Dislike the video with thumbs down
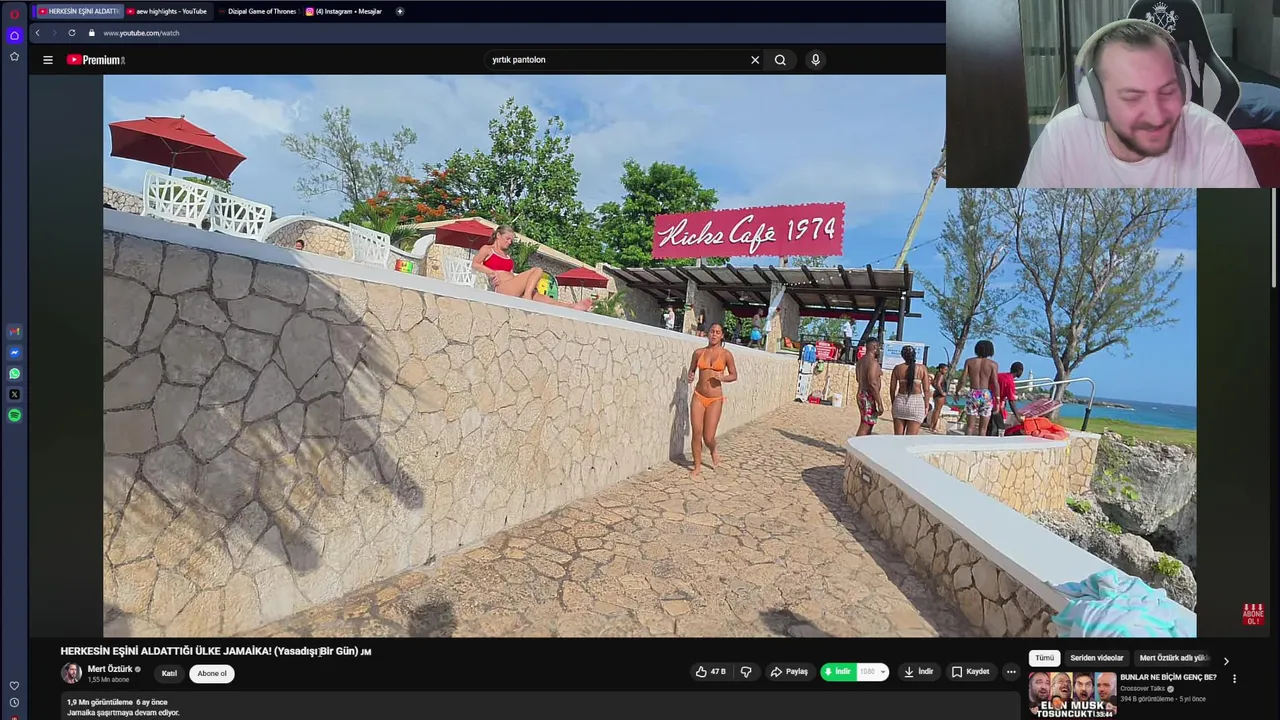The image size is (1280, 720). (x=746, y=672)
